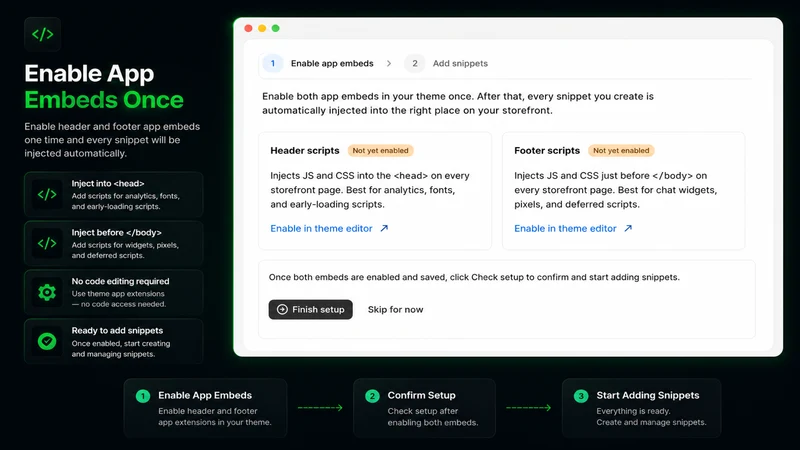800x450 pixels.
Task: Click step number 1 circle badge
Action: pyautogui.click(x=273, y=63)
